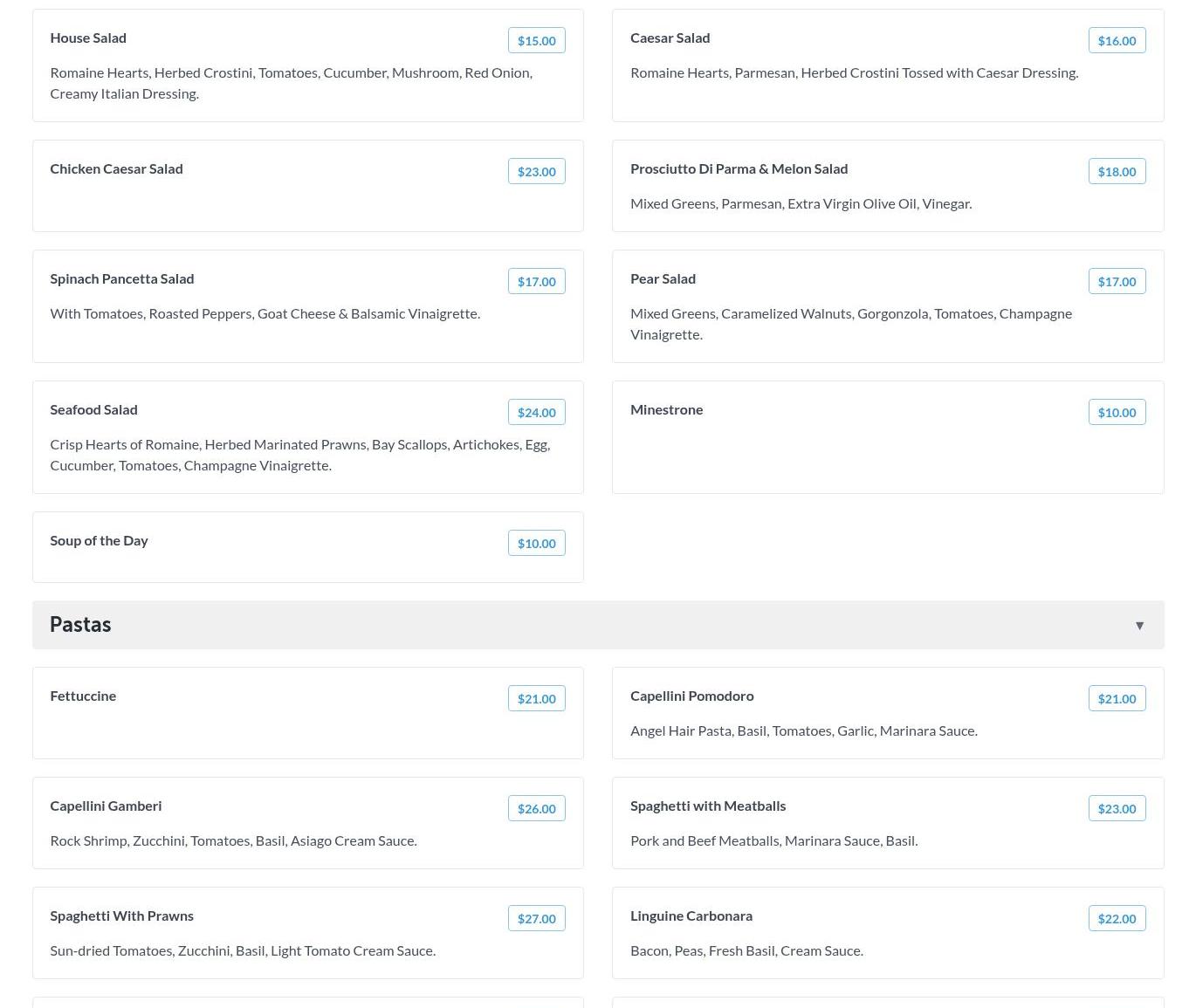Image resolution: width=1196 pixels, height=1008 pixels.
Task: Click Capellini Pomodoro $21.00 price
Action: pyautogui.click(x=1117, y=699)
